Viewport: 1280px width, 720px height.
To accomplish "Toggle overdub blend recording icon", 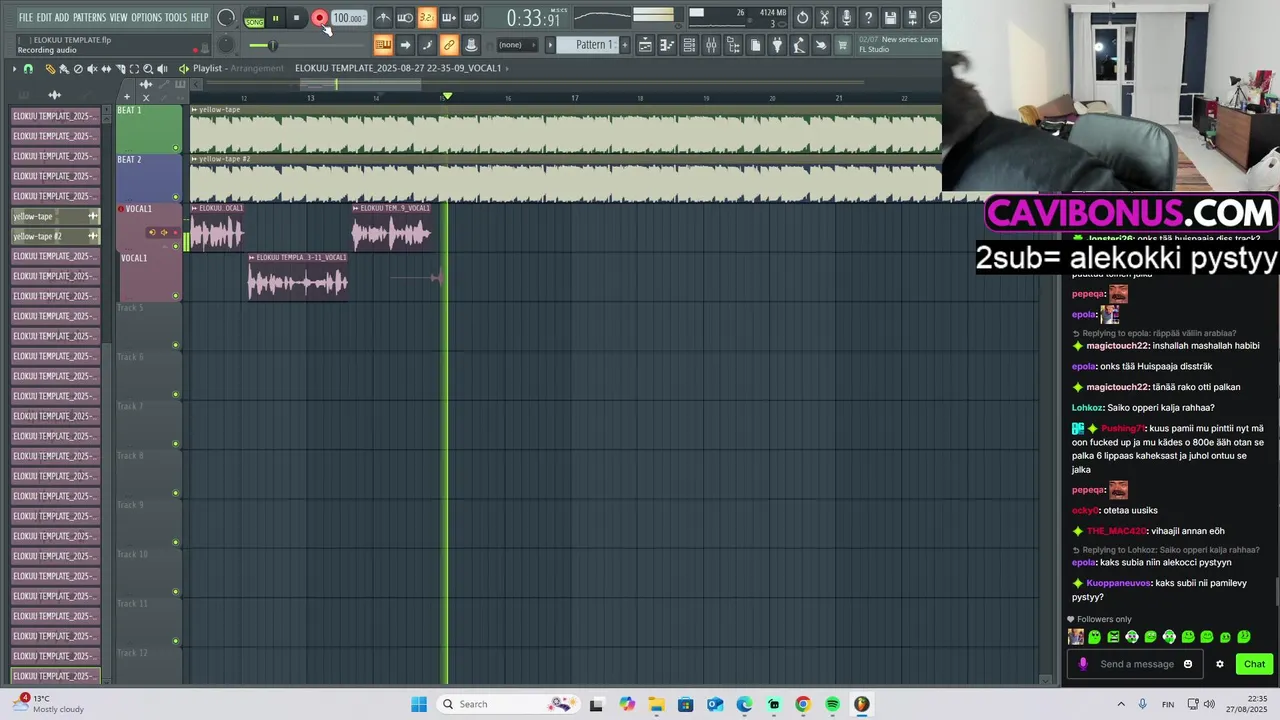I will point(449,17).
